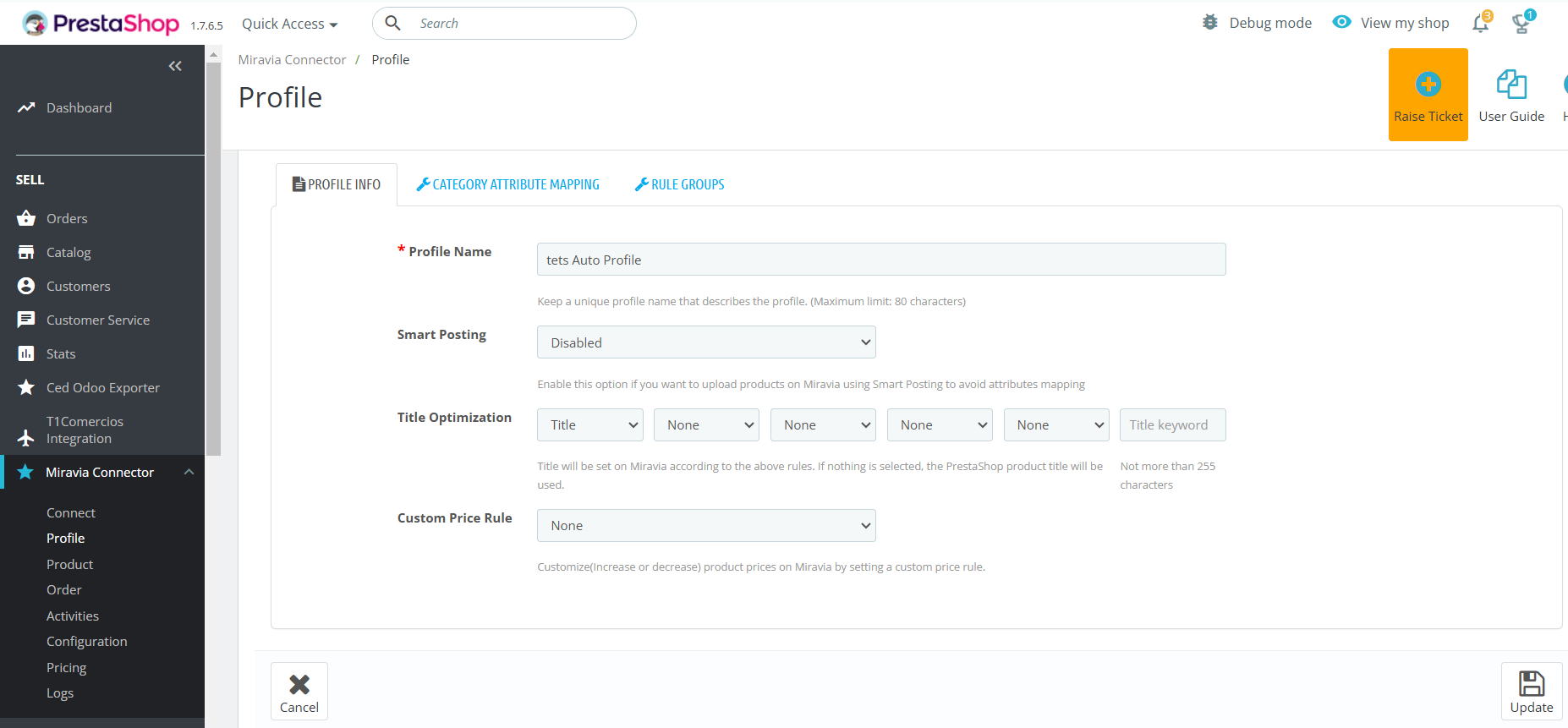
Task: Click View my shop link text
Action: pos(1405,23)
